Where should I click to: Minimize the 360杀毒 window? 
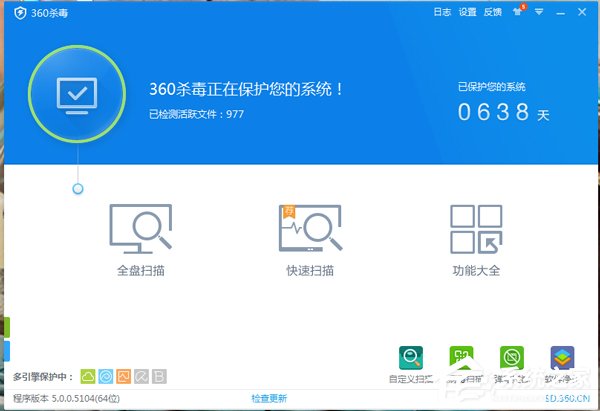(x=561, y=13)
